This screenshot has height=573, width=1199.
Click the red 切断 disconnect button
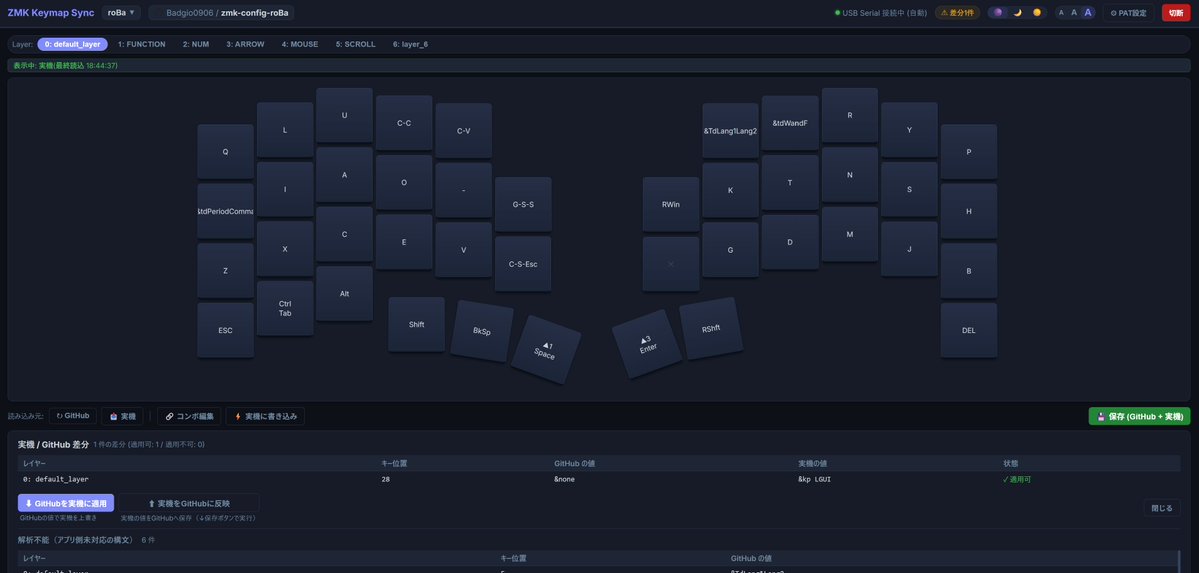point(1175,12)
